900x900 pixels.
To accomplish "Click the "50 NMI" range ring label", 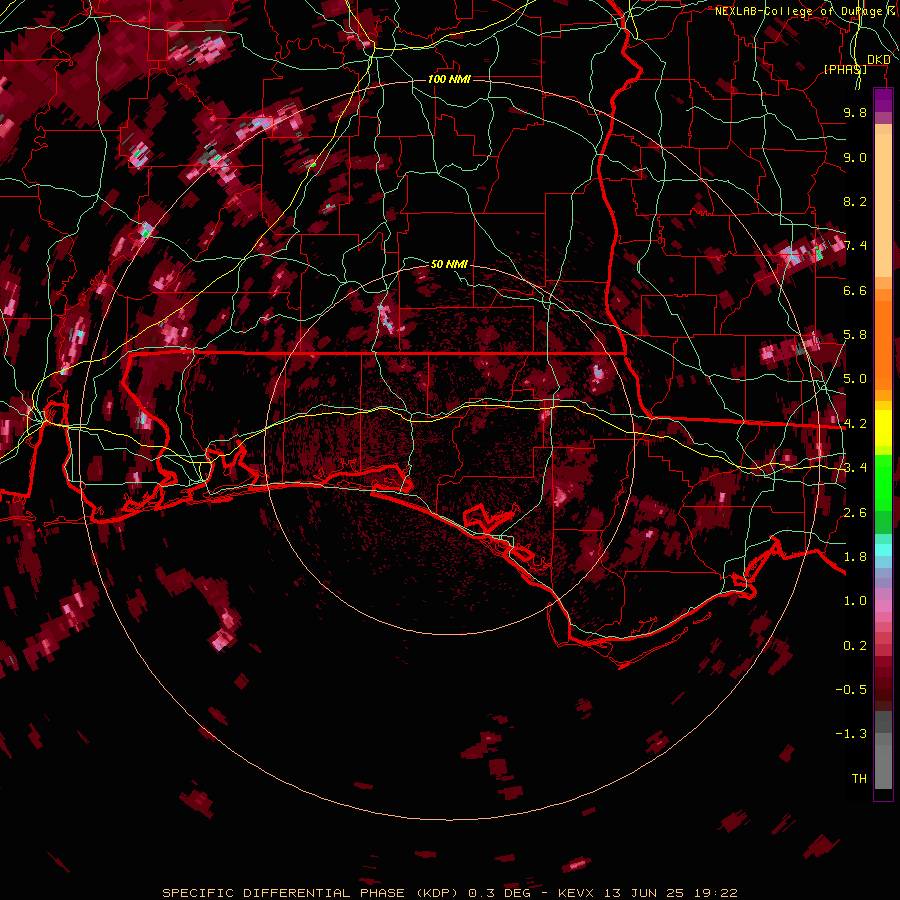I will pos(449,264).
